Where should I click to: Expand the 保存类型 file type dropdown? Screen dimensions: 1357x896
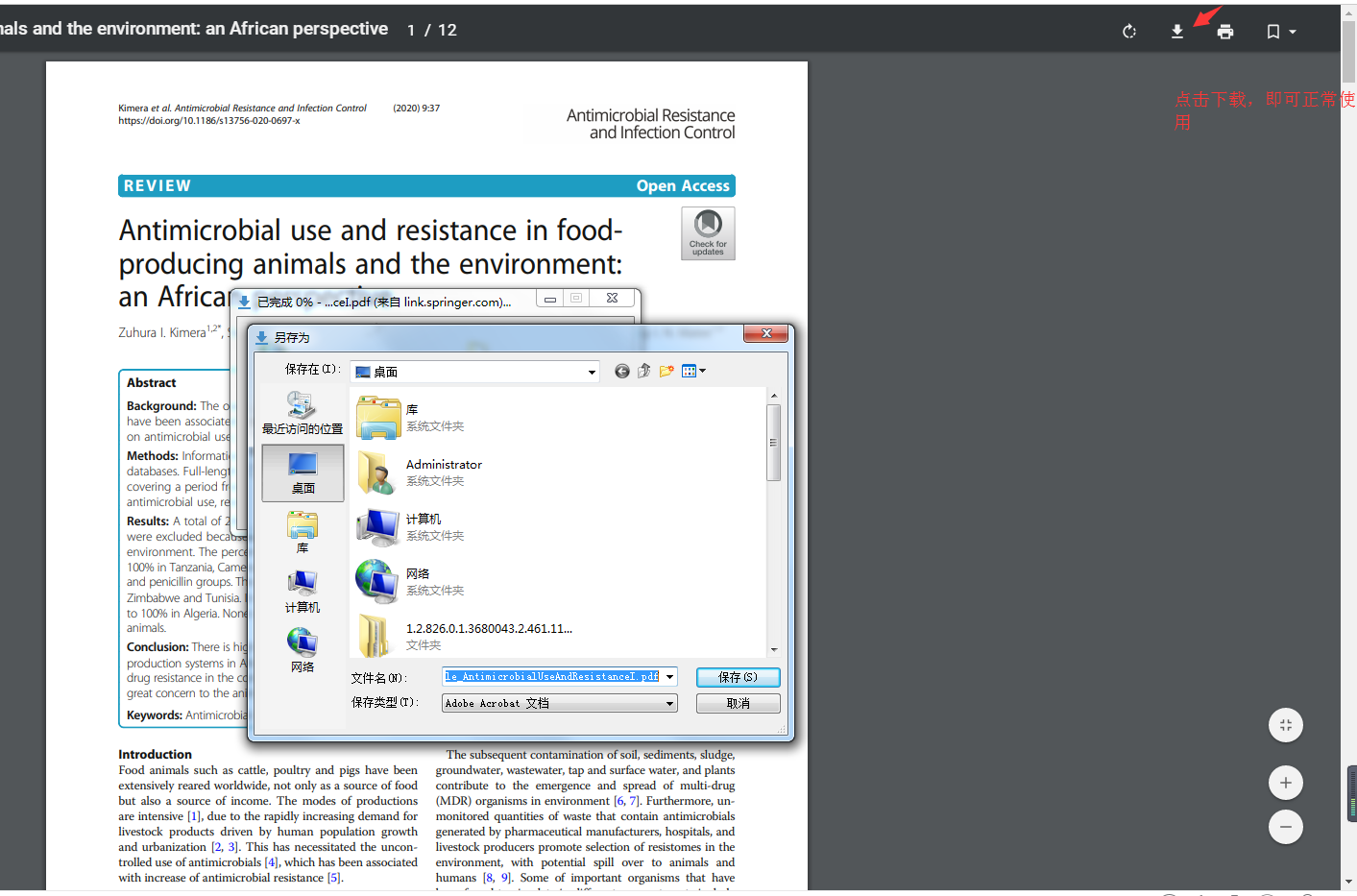click(x=669, y=704)
